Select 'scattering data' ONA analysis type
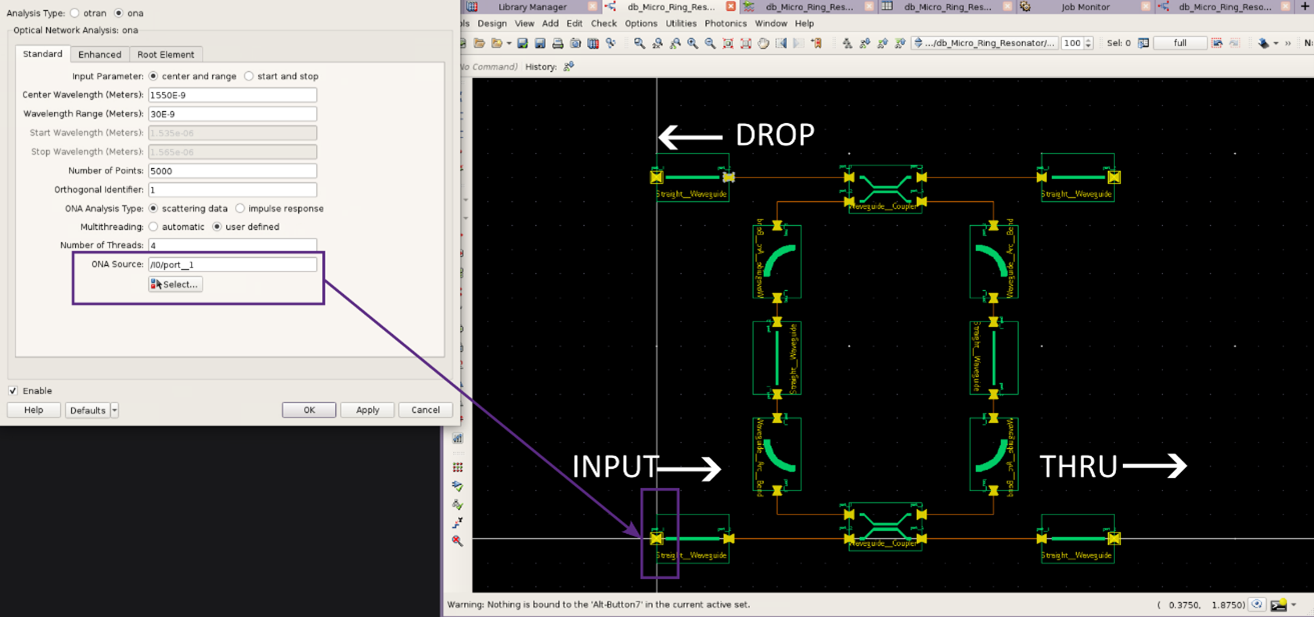 [153, 209]
